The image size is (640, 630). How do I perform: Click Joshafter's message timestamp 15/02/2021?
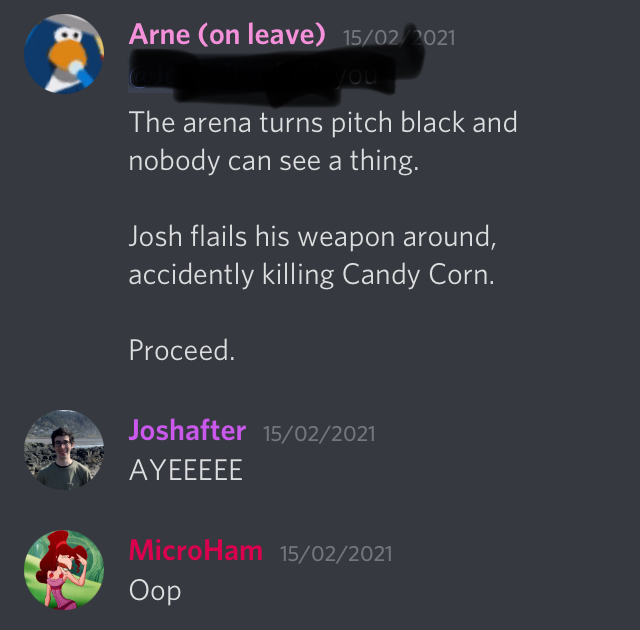click(319, 434)
